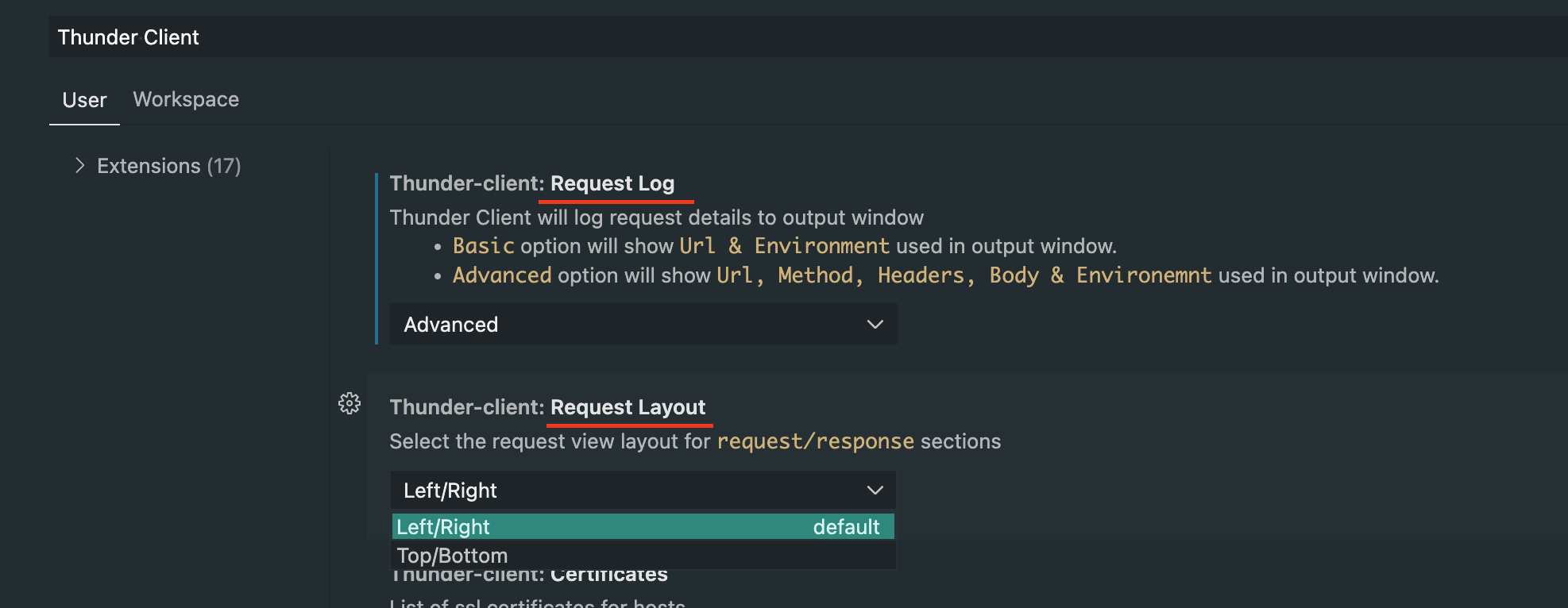Open the settings gear icon beside Request Layout
Image resolution: width=1568 pixels, height=608 pixels.
tap(350, 404)
